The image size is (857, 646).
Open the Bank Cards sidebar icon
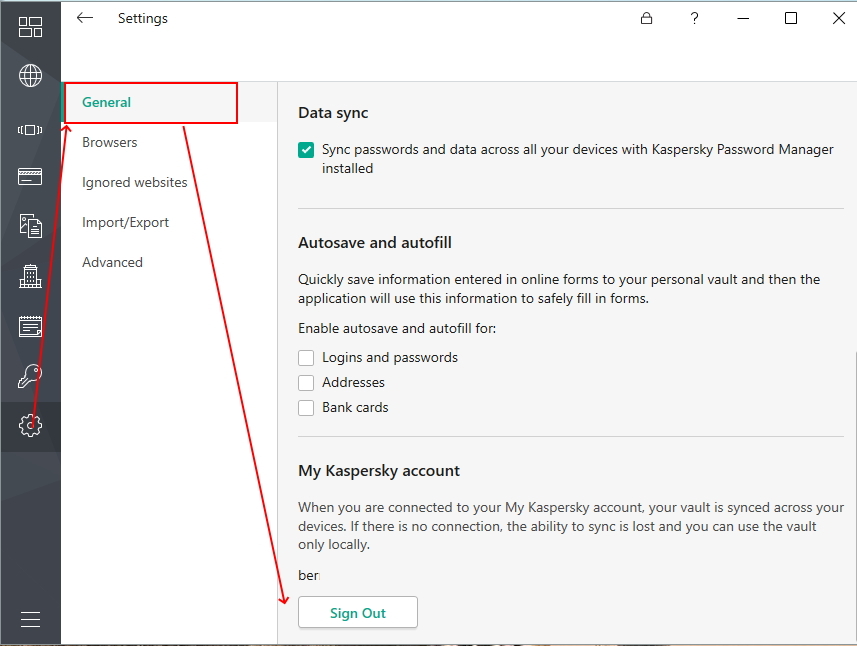(30, 177)
